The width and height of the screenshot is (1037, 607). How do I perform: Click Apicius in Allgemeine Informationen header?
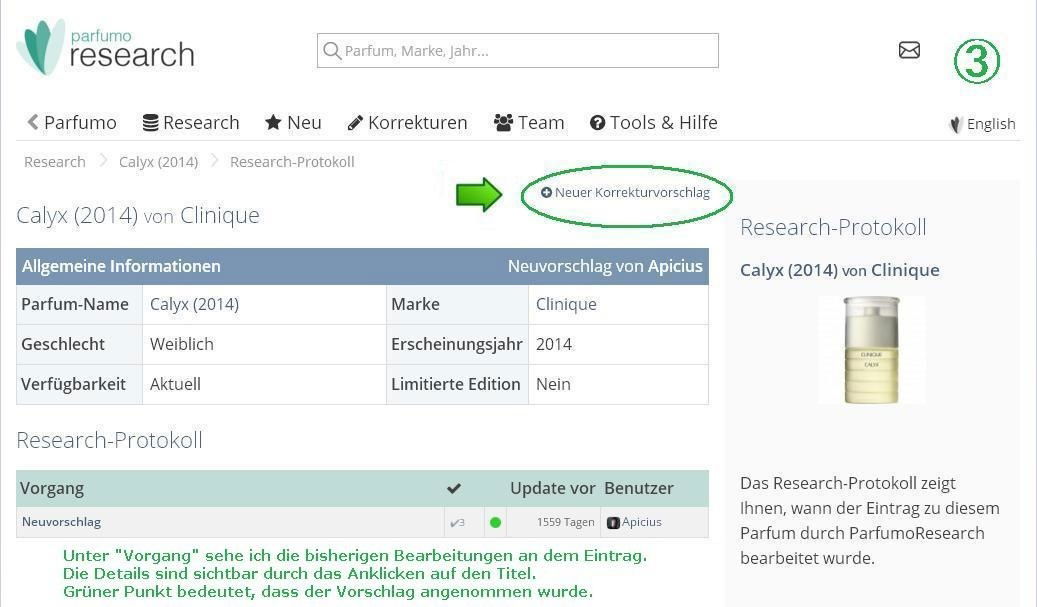(675, 266)
